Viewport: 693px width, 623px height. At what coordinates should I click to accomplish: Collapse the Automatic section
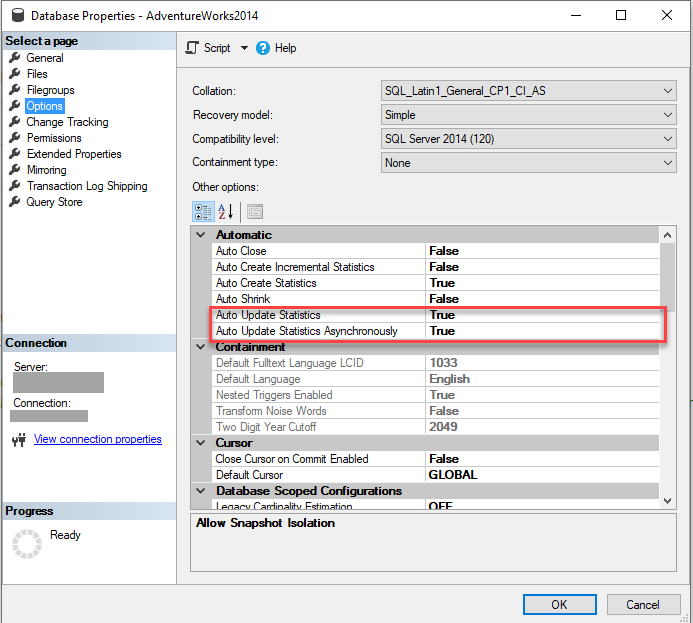[201, 235]
